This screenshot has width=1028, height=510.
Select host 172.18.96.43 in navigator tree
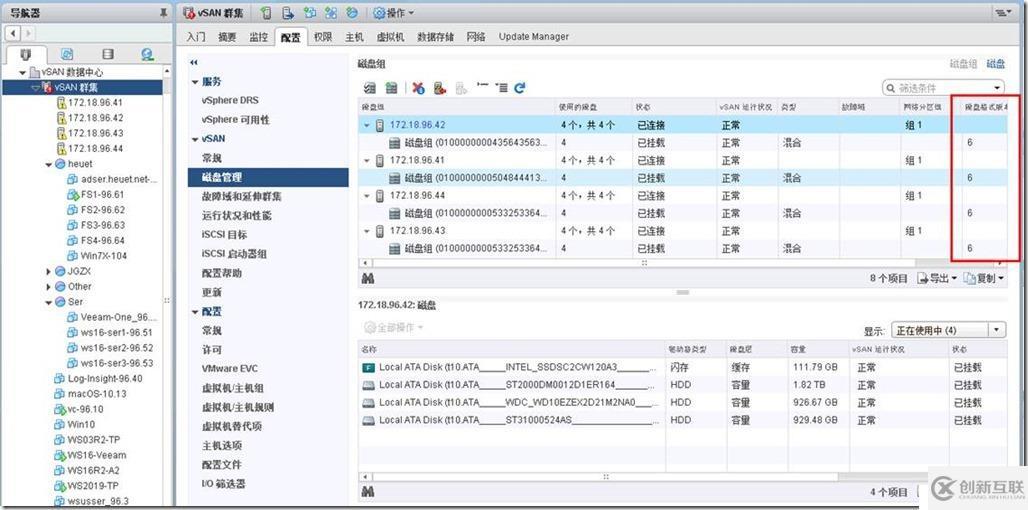95,133
